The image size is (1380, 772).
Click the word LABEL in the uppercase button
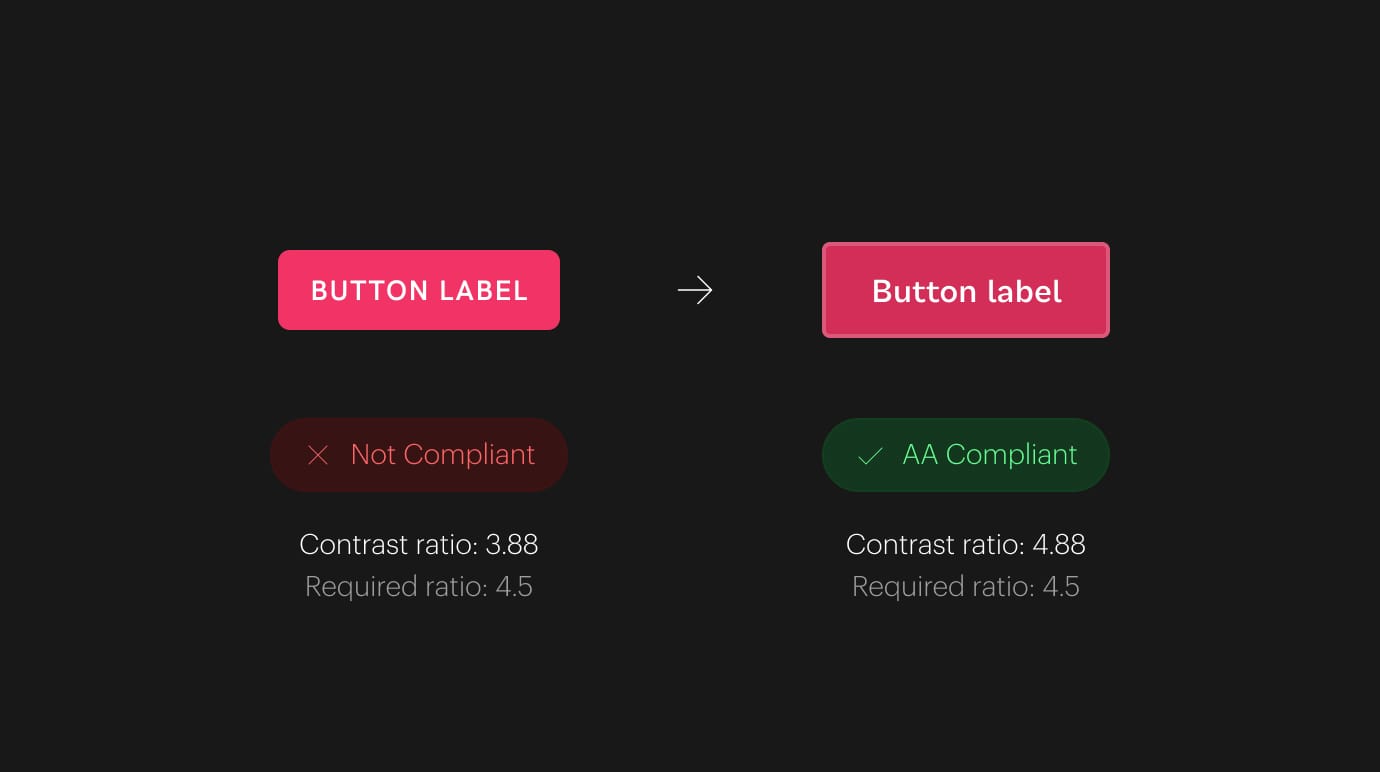(x=483, y=291)
